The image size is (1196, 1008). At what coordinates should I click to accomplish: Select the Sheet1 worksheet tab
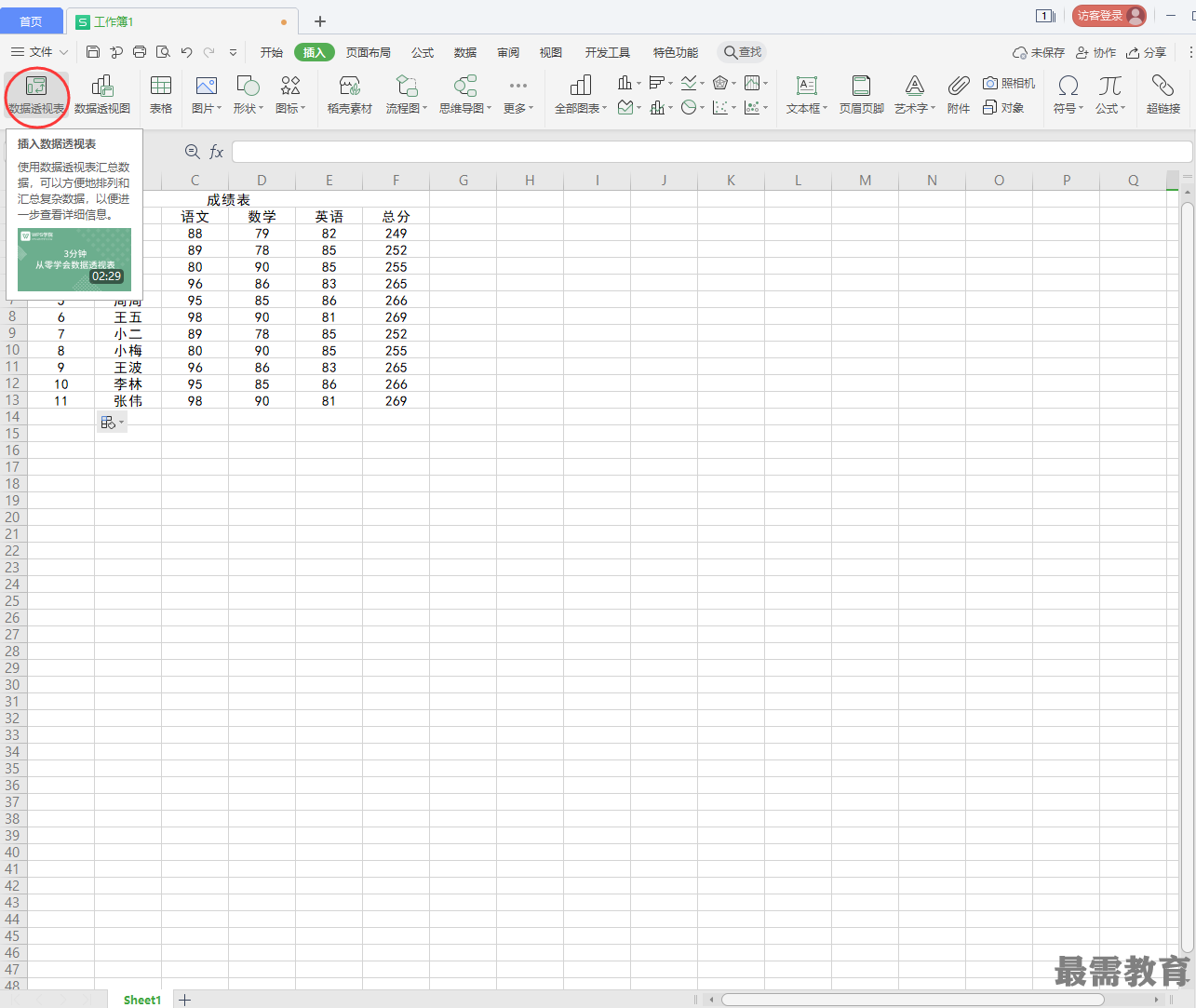142,1000
